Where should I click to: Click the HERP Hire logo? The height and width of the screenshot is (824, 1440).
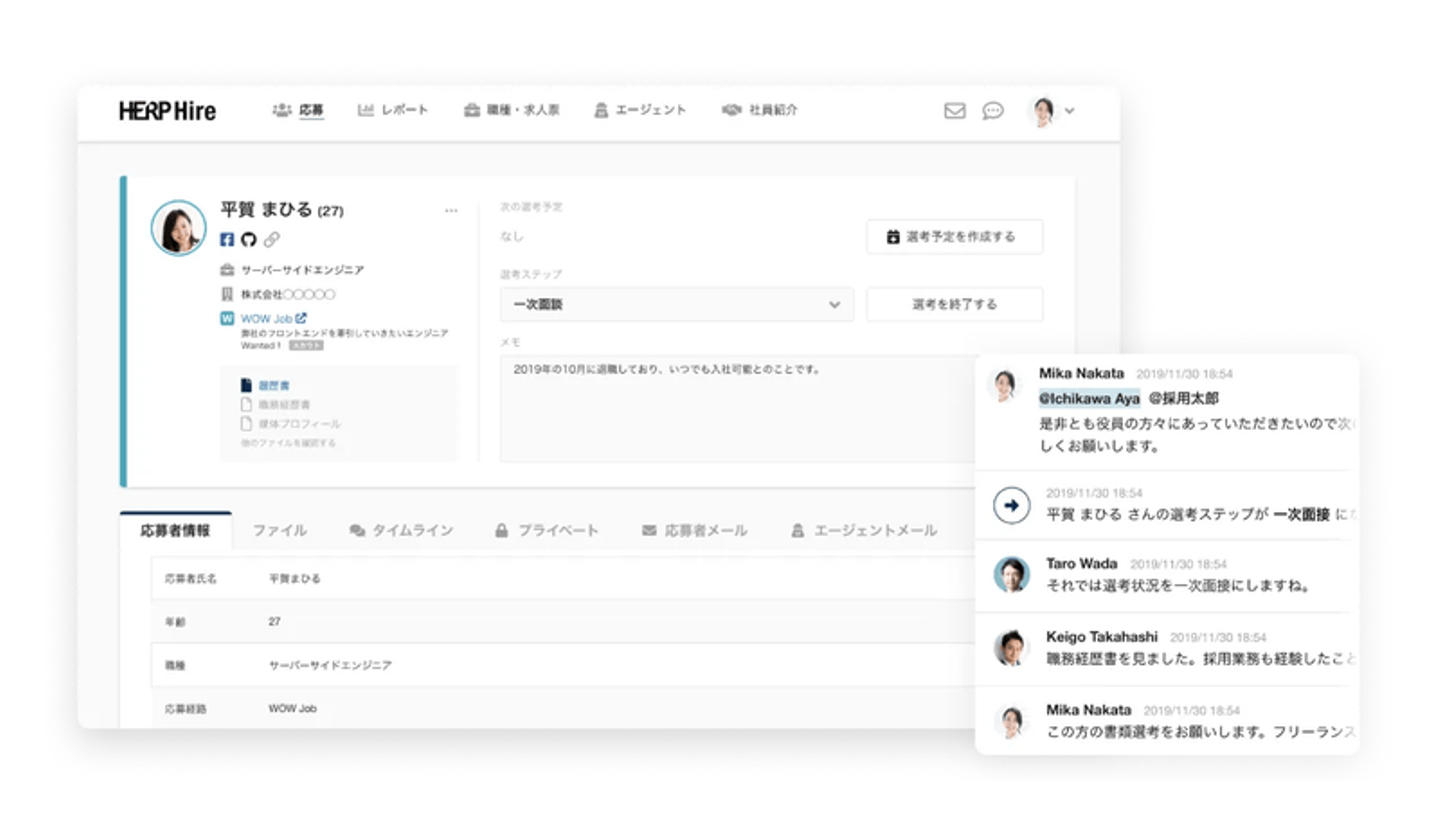click(x=167, y=110)
